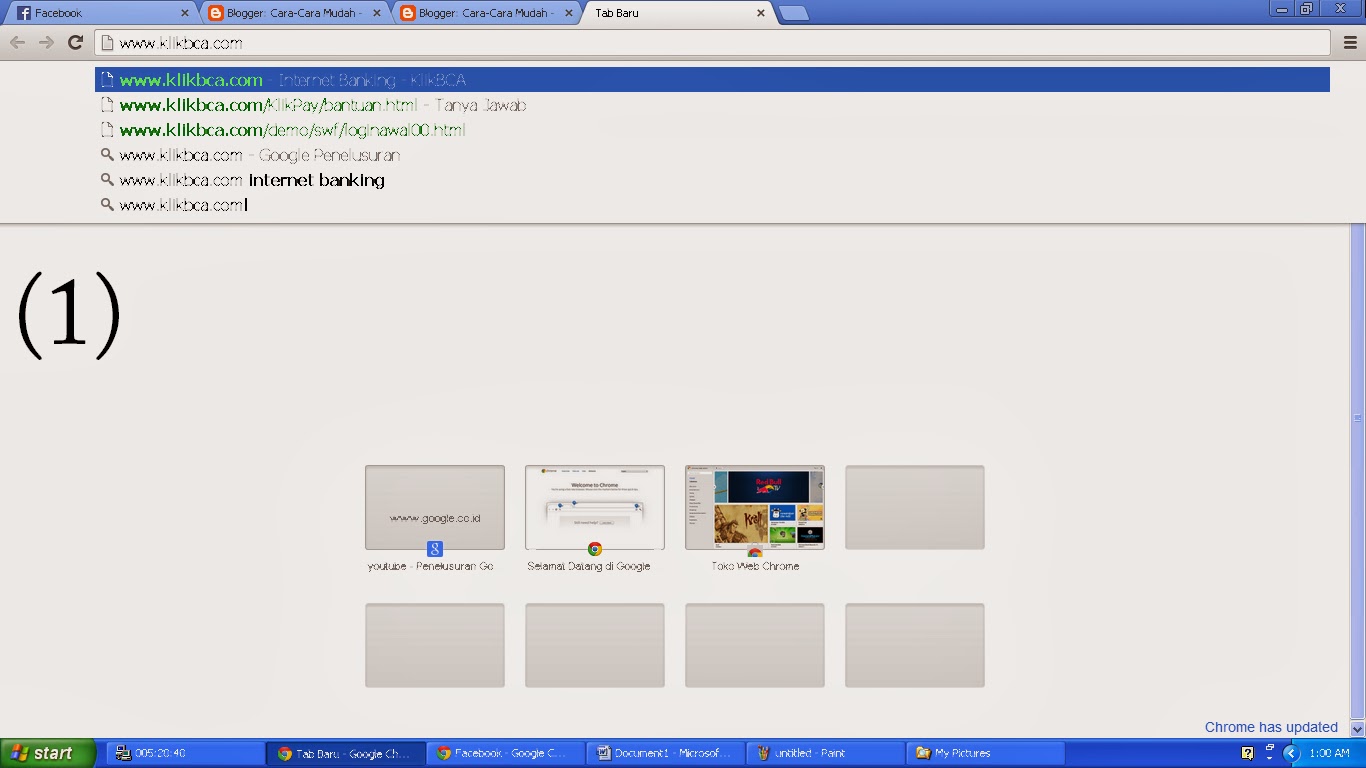This screenshot has width=1366, height=768.
Task: Click the vertical scrollbar down arrow
Action: point(1358,729)
